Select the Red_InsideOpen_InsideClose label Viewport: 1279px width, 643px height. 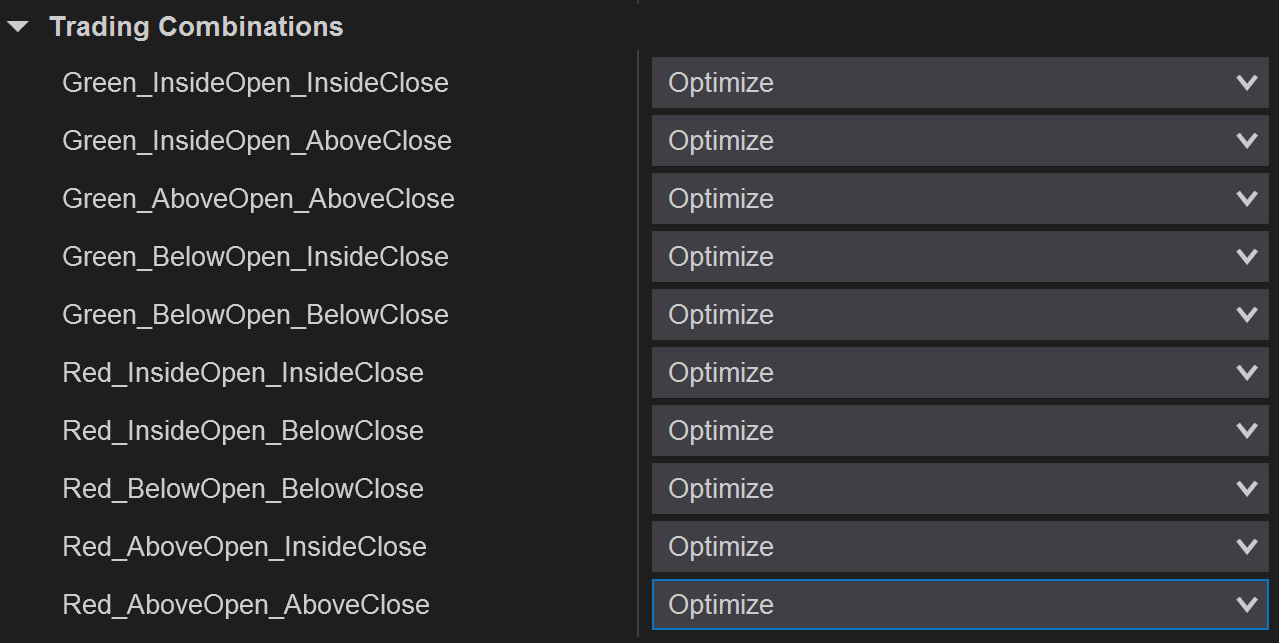[x=243, y=373]
